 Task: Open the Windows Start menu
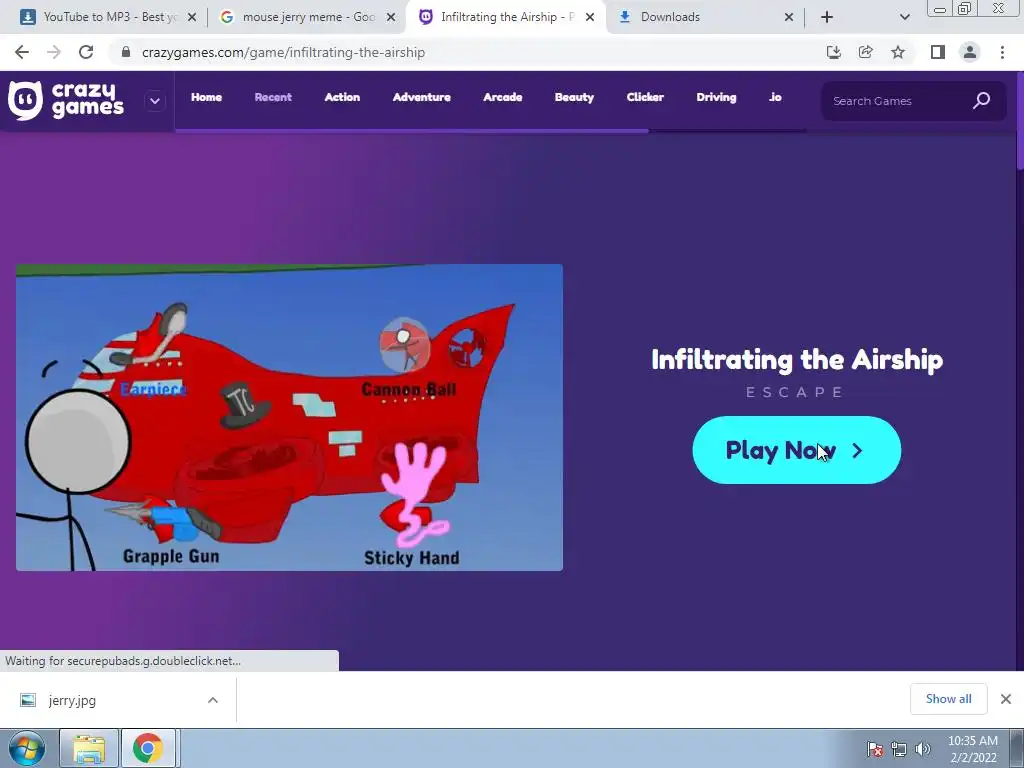[x=26, y=748]
